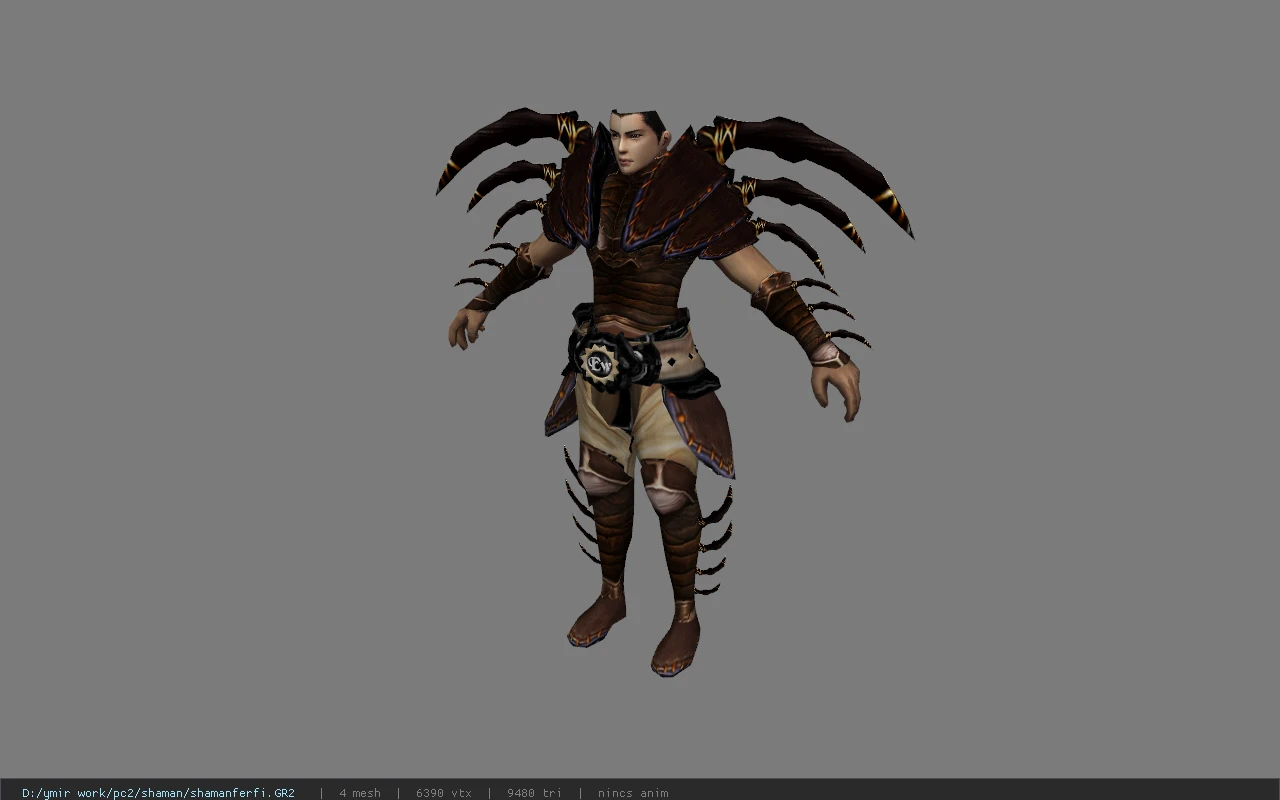Click the file path shamanferfi.GR2 in status bar
This screenshot has width=1280, height=800.
tap(158, 793)
